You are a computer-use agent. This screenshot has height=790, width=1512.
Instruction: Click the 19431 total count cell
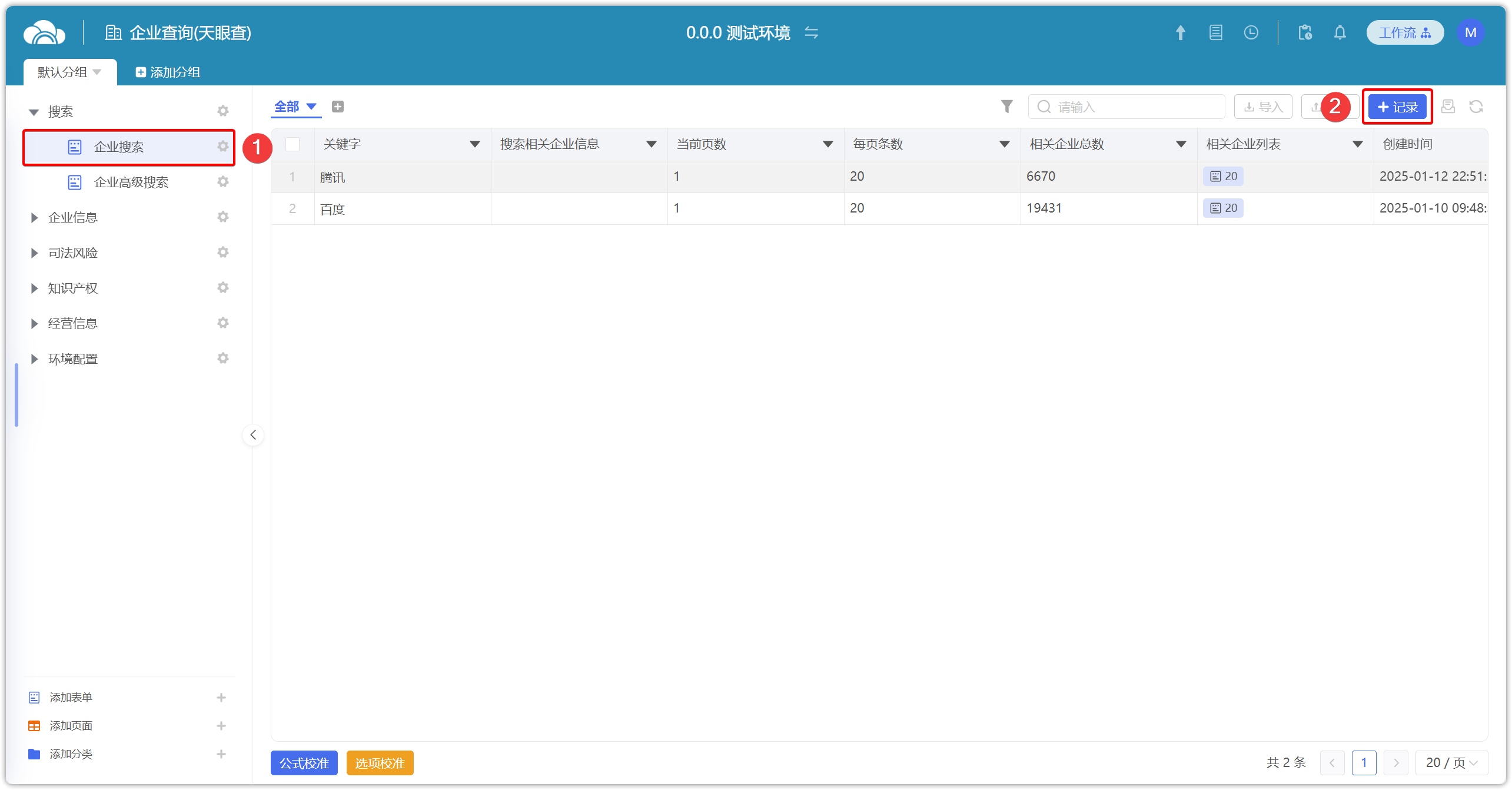click(x=1109, y=208)
